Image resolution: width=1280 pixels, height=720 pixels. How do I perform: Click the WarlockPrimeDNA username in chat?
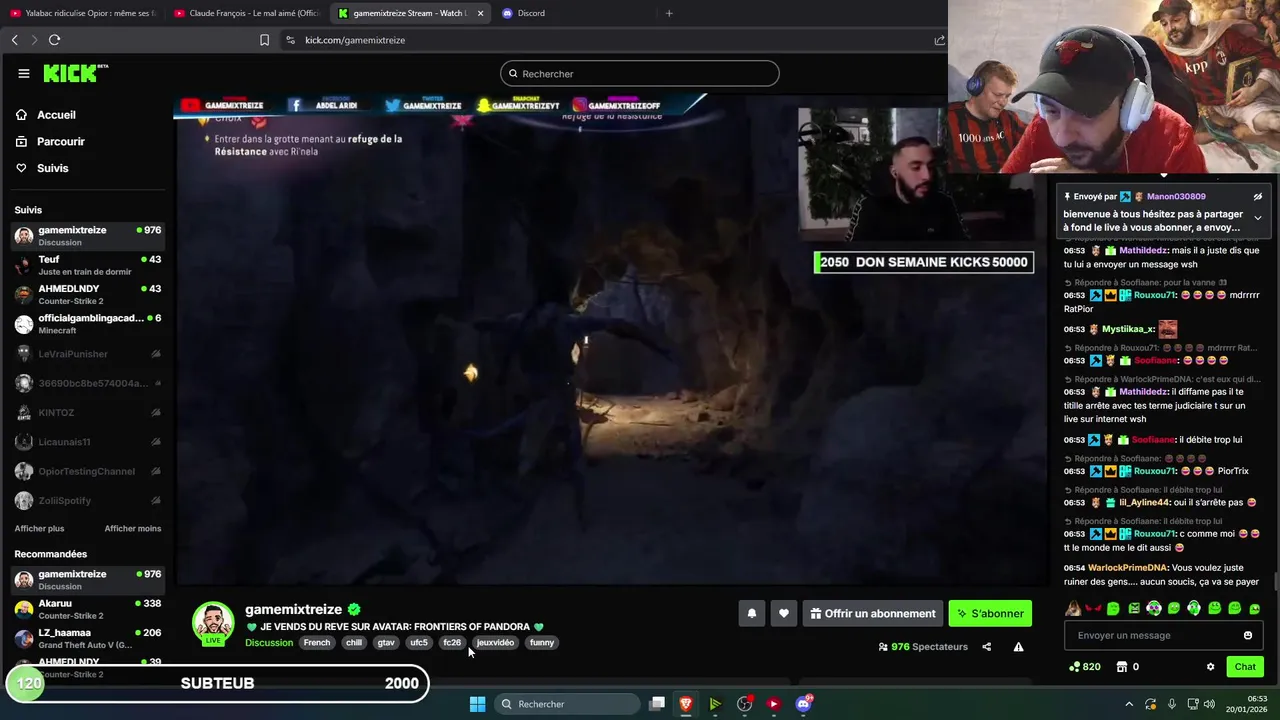1127,568
